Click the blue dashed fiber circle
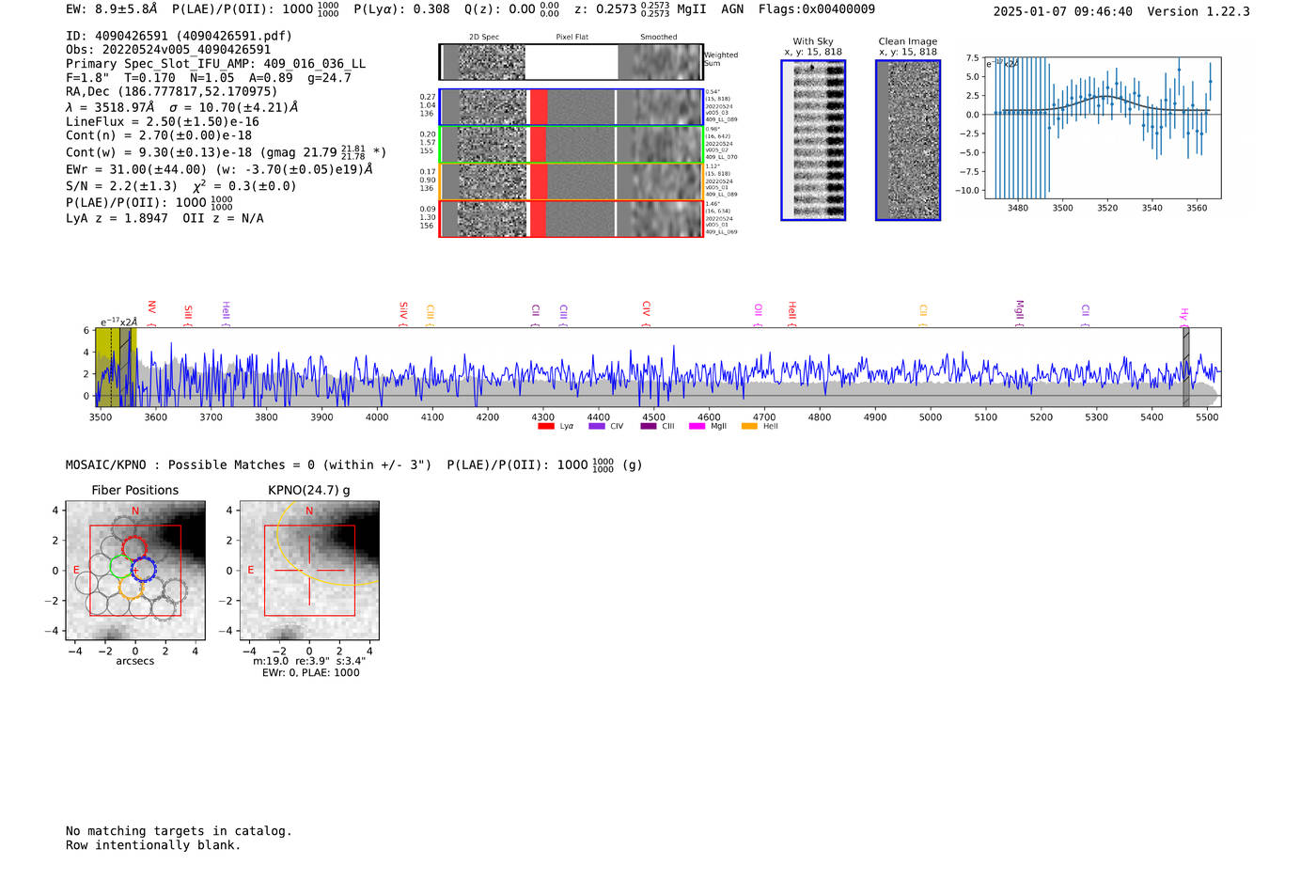This screenshot has height=896, width=1316. (143, 570)
